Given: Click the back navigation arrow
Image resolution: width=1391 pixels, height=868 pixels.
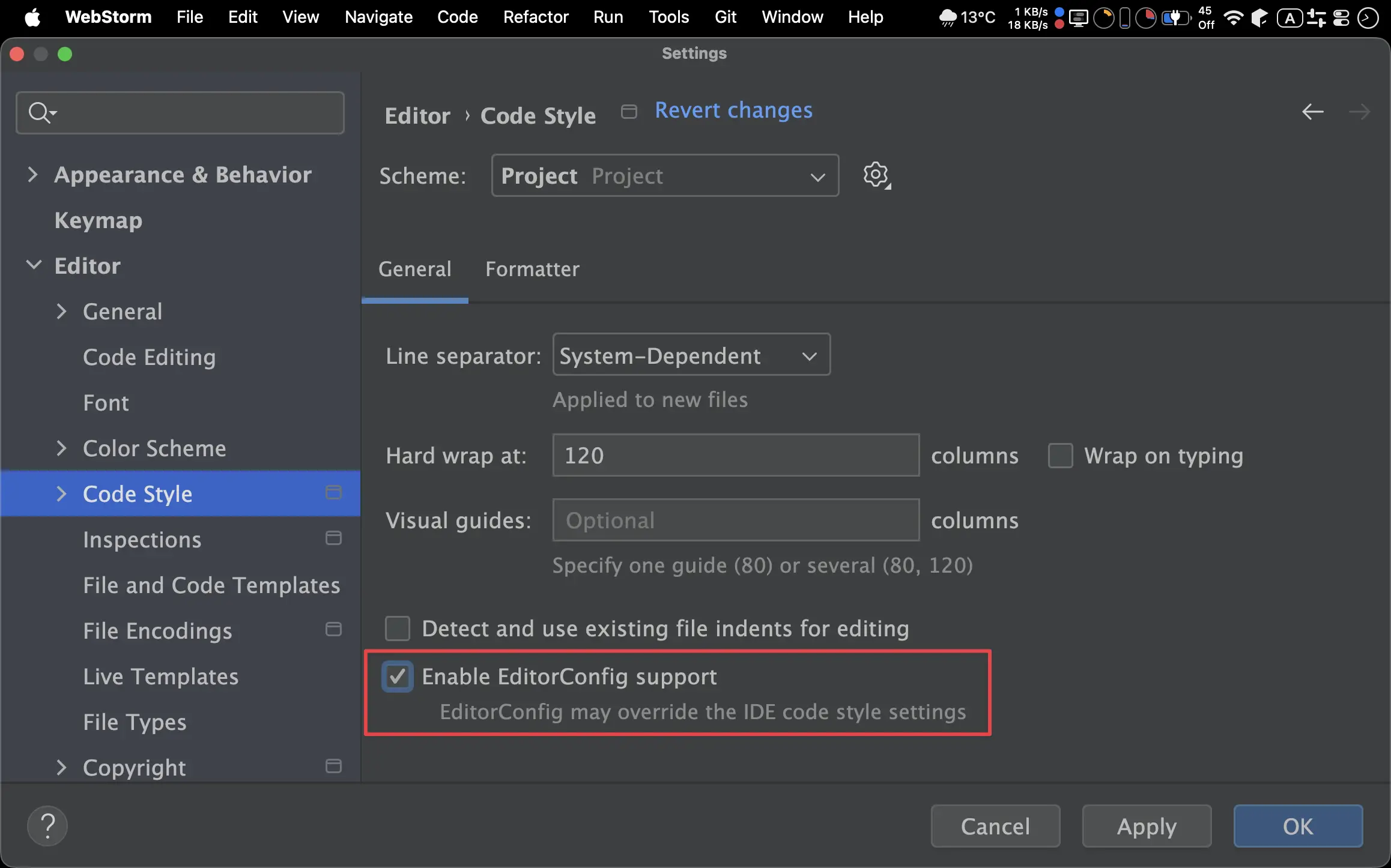Looking at the screenshot, I should (1312, 112).
